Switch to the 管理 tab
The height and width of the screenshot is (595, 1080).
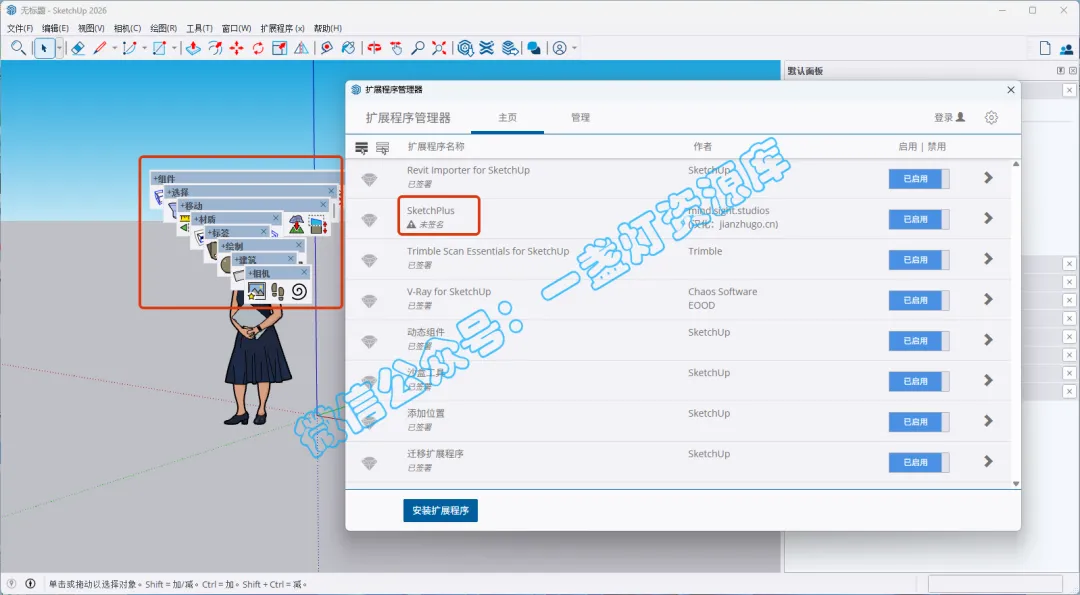point(581,118)
